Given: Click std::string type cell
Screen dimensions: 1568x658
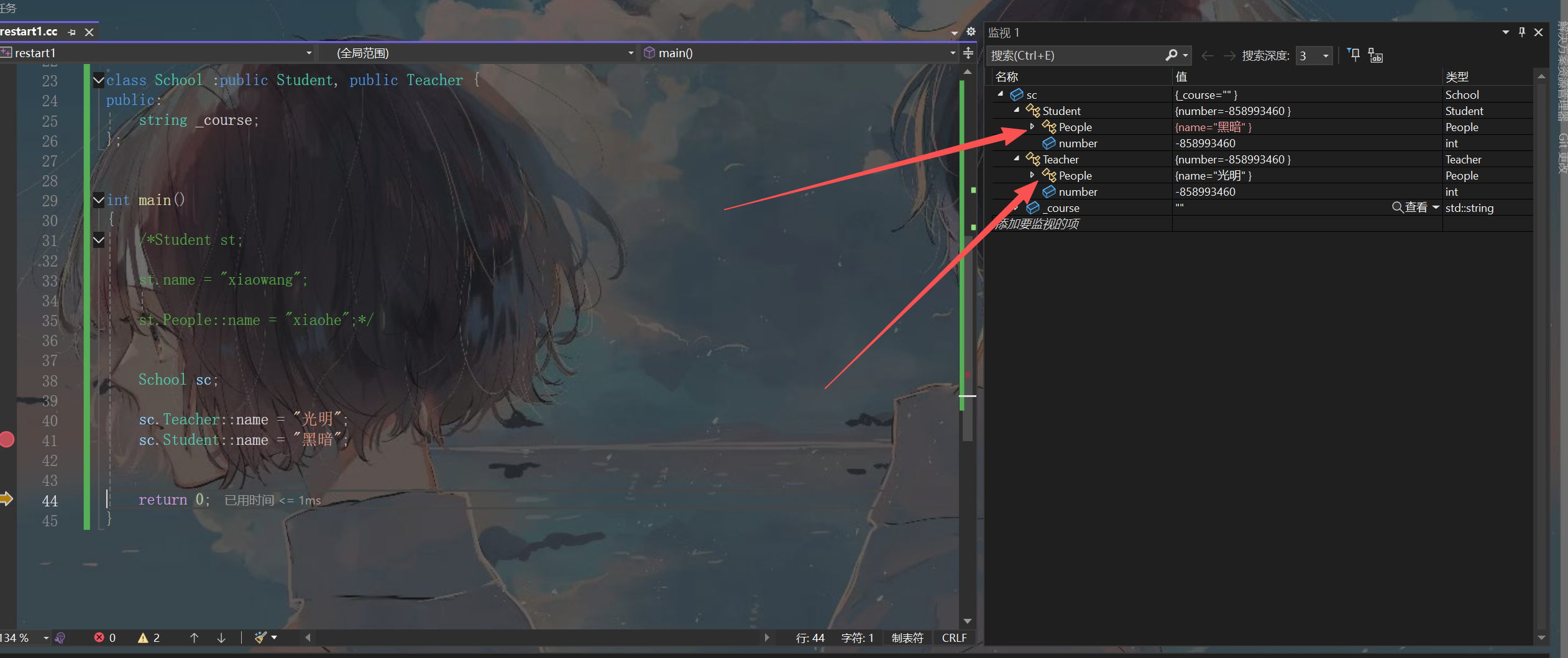Looking at the screenshot, I should 1469,208.
